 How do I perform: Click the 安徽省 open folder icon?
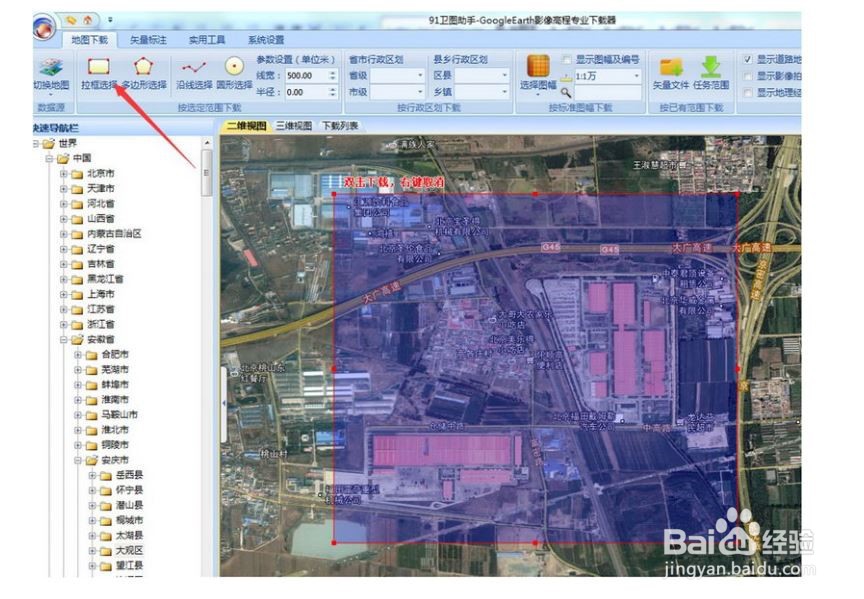[x=77, y=339]
